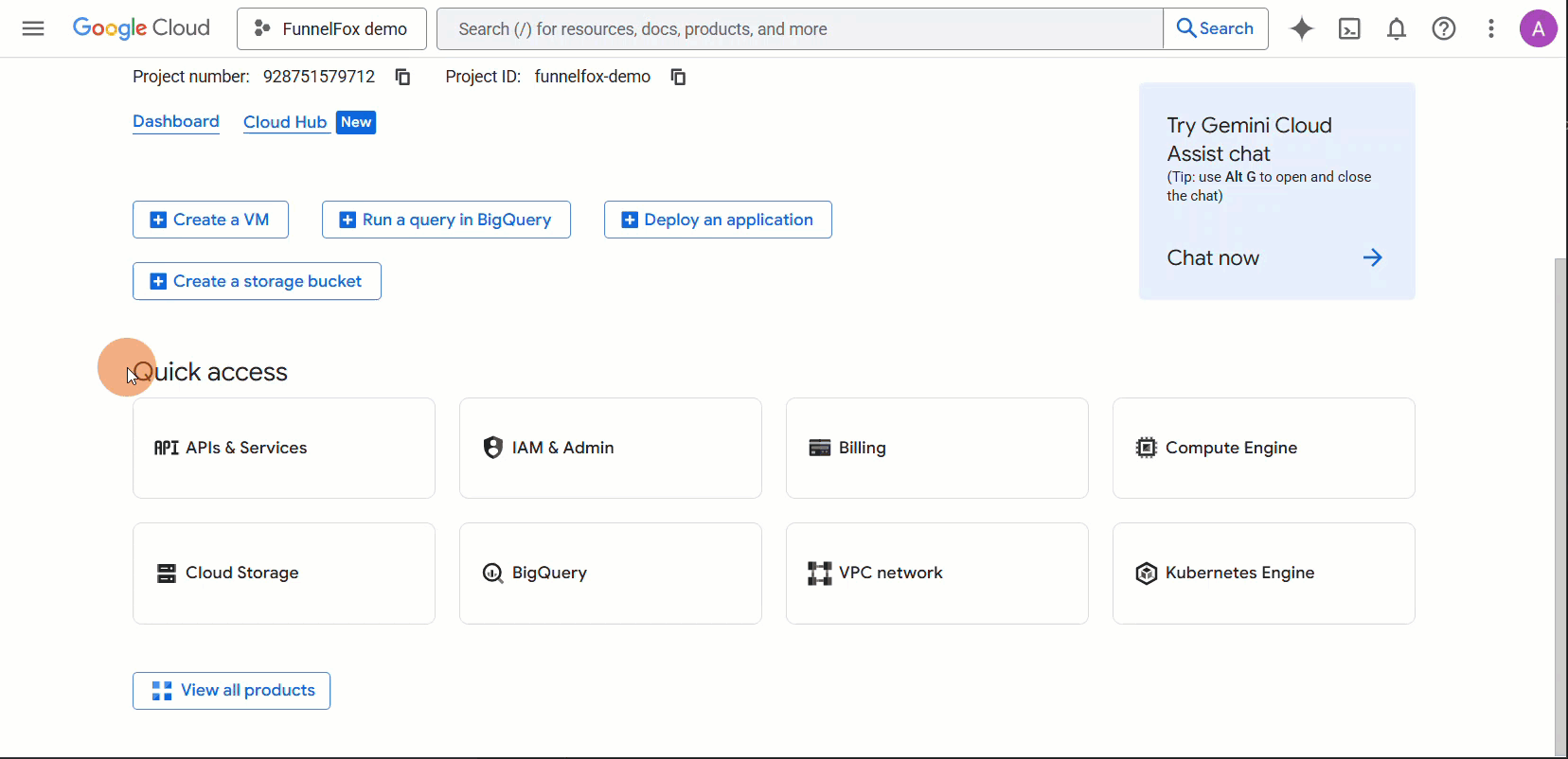The image size is (1568, 759).
Task: Click the plus icon on Create a VM
Action: point(158,220)
